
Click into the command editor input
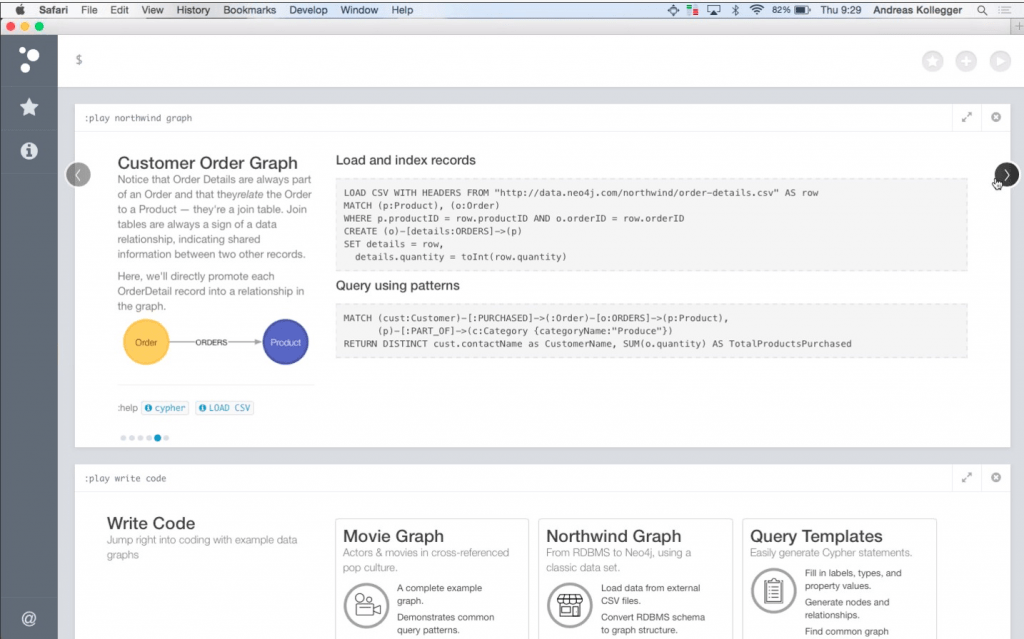[x=490, y=60]
